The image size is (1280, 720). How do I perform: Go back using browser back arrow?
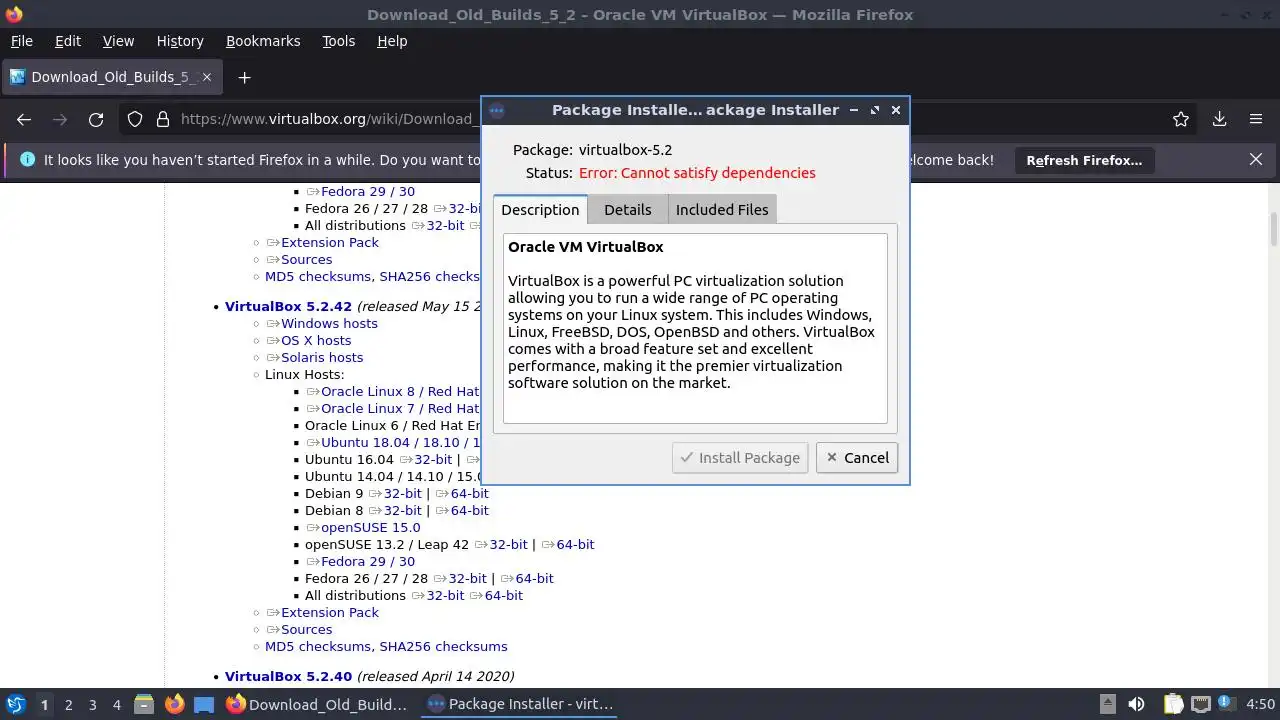(24, 119)
